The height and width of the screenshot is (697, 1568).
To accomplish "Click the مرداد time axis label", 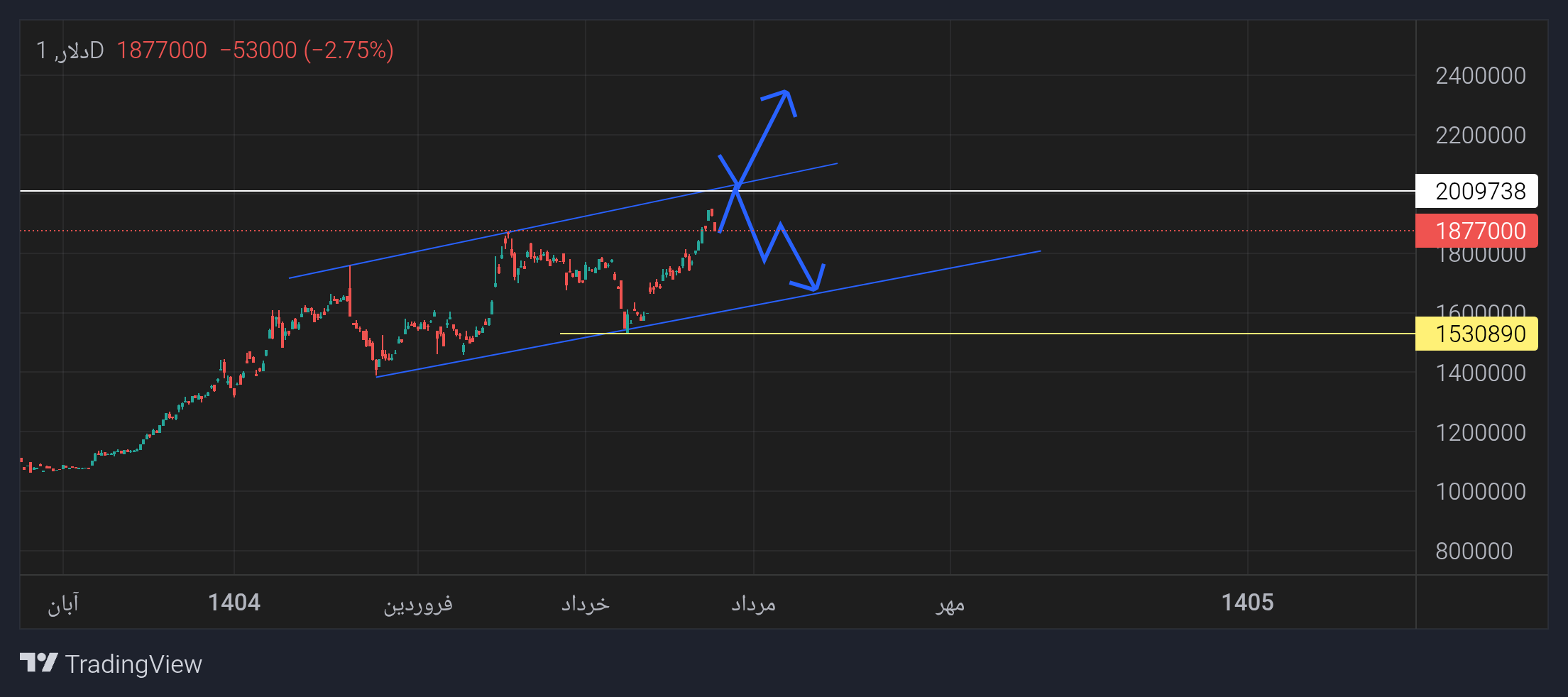I will click(x=754, y=604).
